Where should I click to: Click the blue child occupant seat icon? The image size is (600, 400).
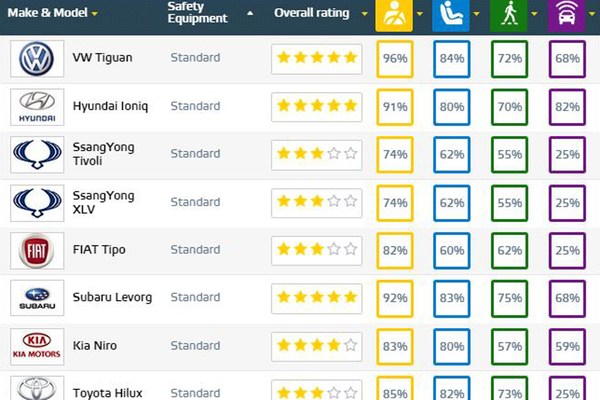tap(451, 15)
